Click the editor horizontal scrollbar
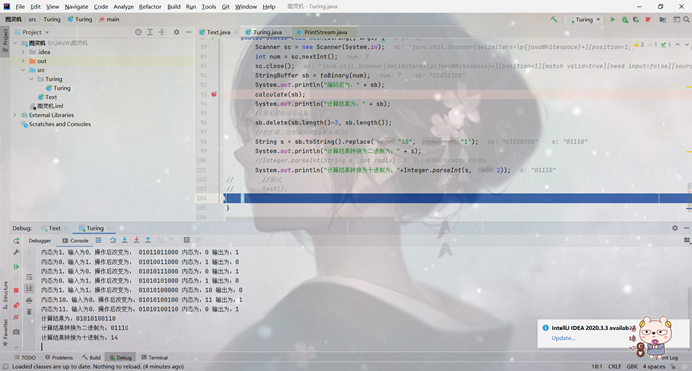The image size is (692, 371). click(310, 218)
